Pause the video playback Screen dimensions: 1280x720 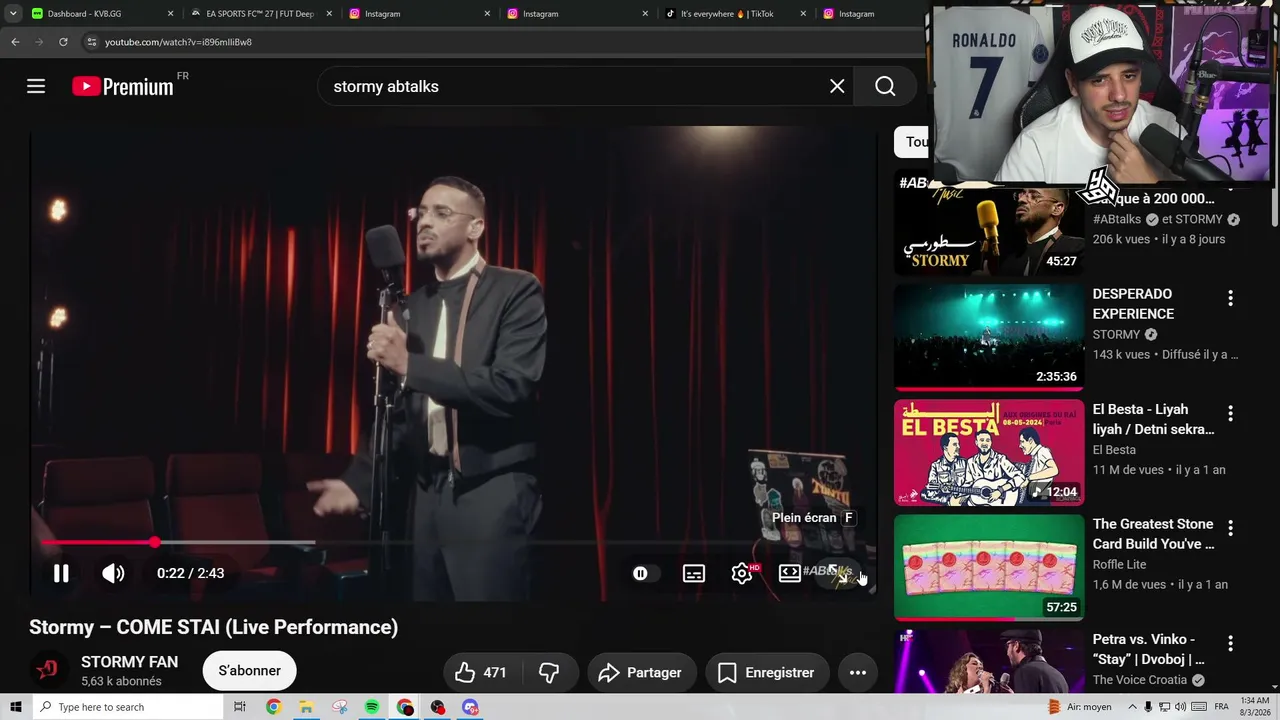(61, 573)
